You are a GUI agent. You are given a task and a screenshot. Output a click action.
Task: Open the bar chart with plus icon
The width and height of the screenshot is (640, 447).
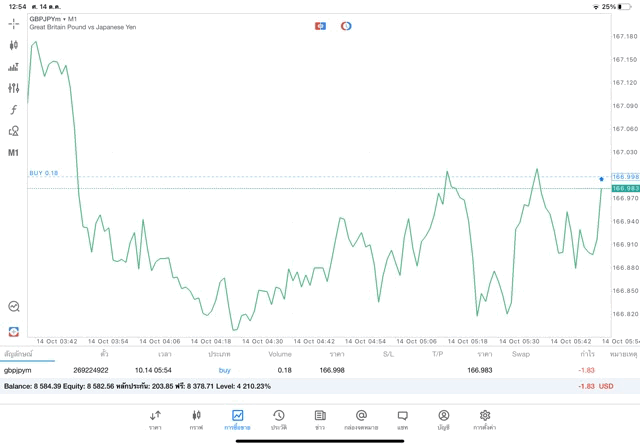[x=13, y=67]
